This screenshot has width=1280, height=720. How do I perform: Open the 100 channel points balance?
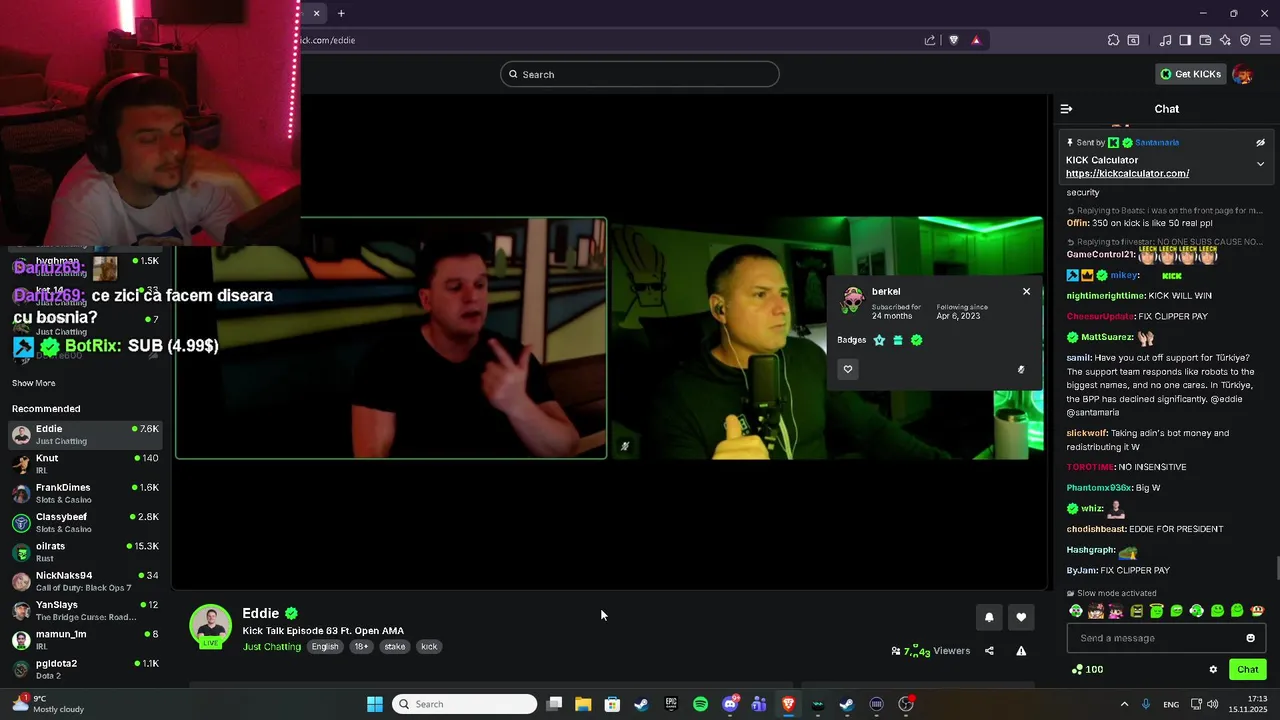coord(1087,670)
